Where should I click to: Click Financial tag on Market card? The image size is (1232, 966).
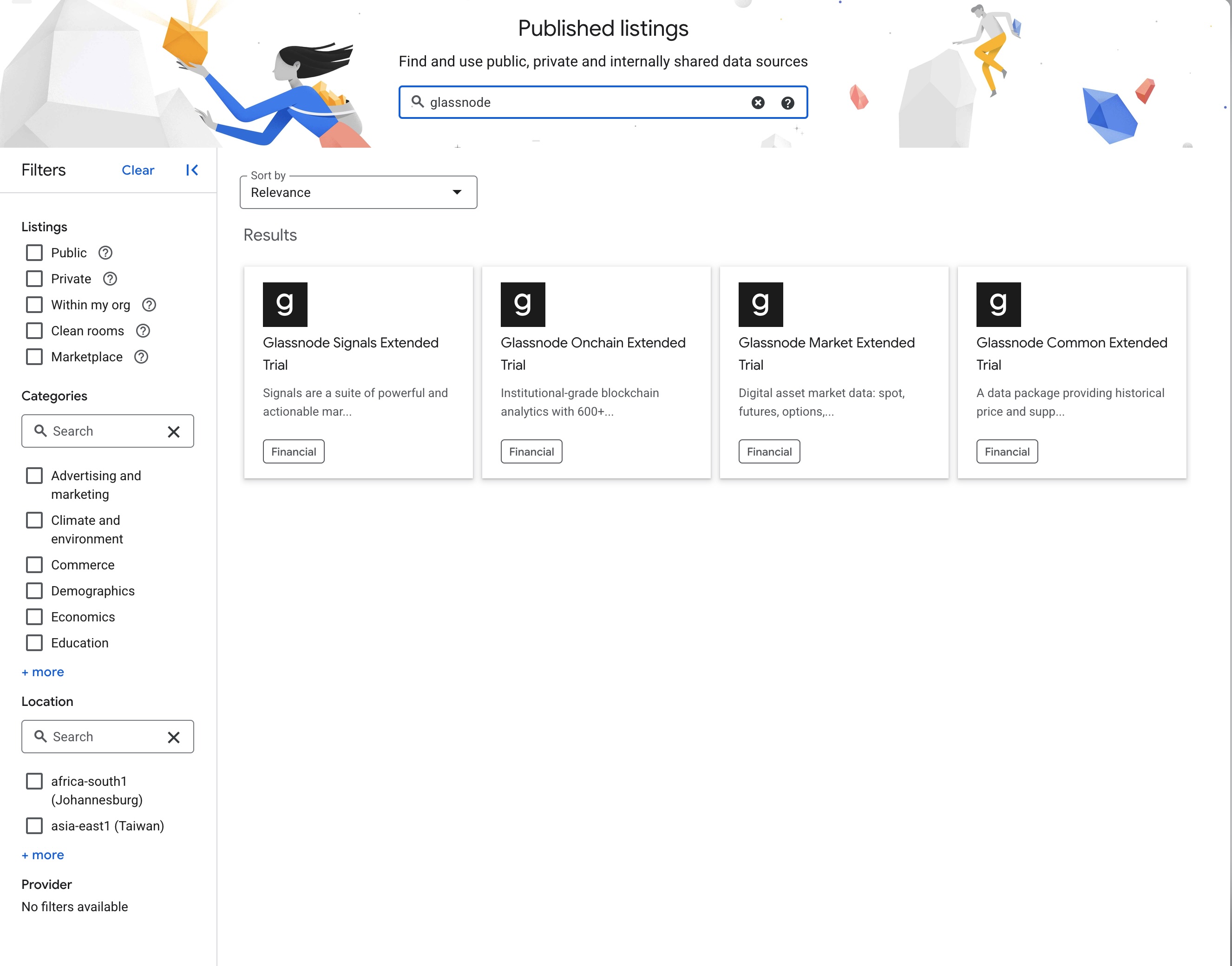pyautogui.click(x=769, y=451)
